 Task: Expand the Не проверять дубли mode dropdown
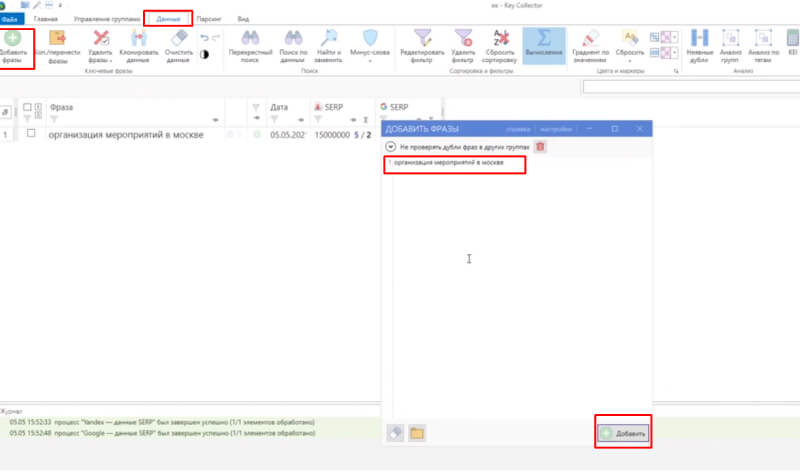pos(390,147)
